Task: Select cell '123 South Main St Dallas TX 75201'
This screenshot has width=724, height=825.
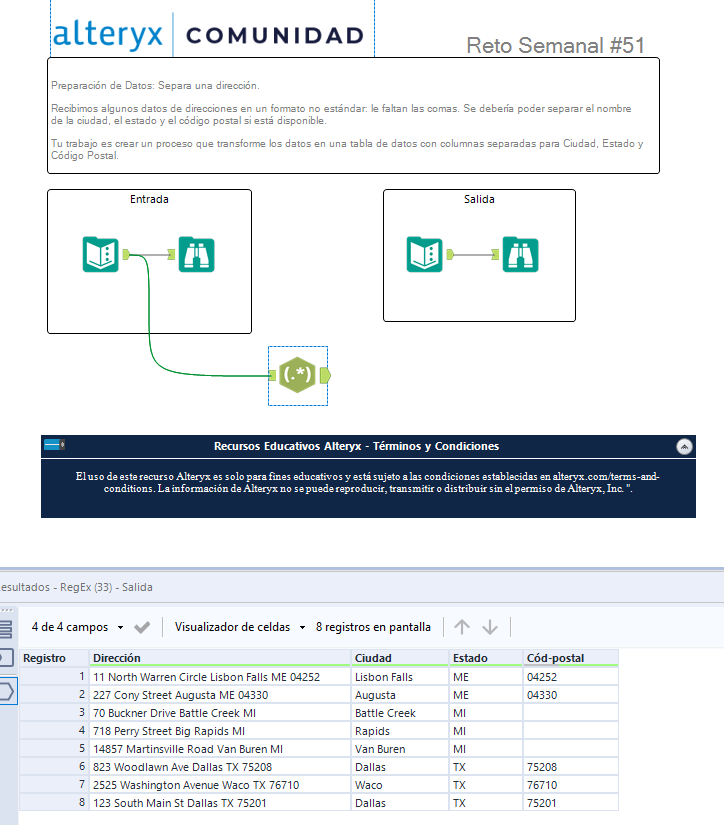Action: click(220, 803)
